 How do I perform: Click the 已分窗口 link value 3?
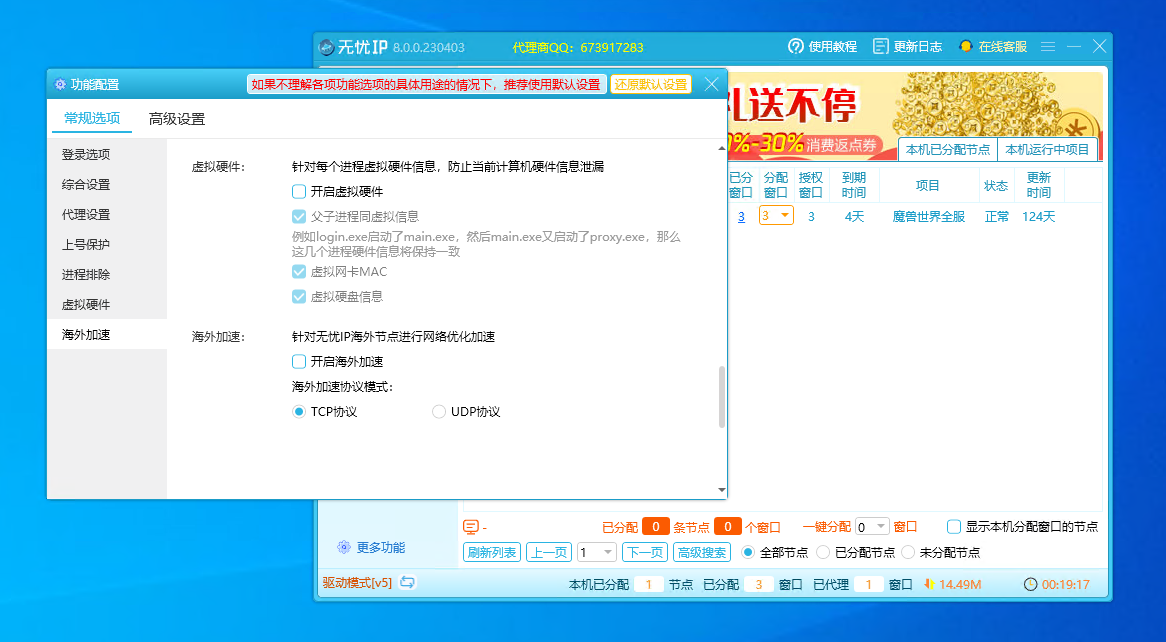[x=741, y=216]
